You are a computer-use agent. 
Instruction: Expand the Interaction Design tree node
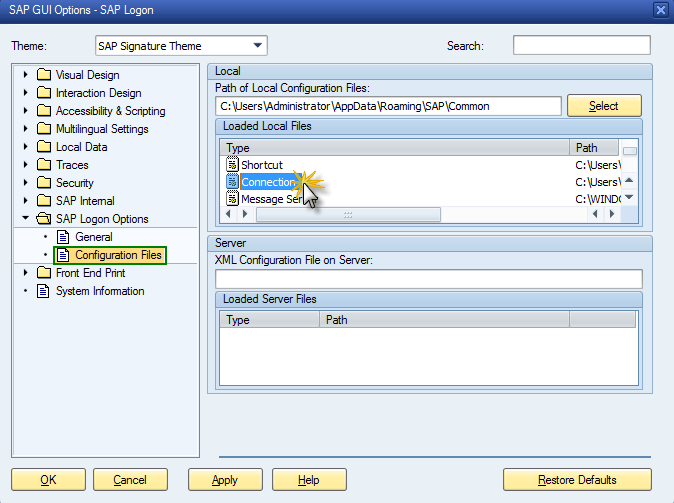[26, 92]
